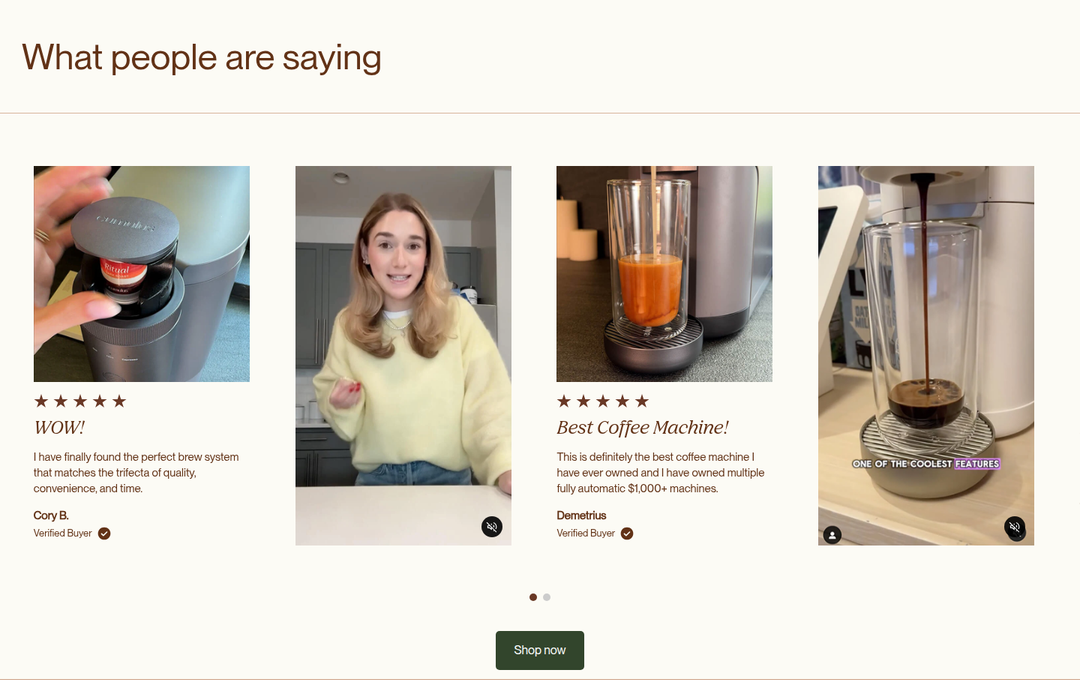Click the "ONE OF THE COOLEST FEATURES" video caption
1080x680 pixels.
[x=926, y=464]
